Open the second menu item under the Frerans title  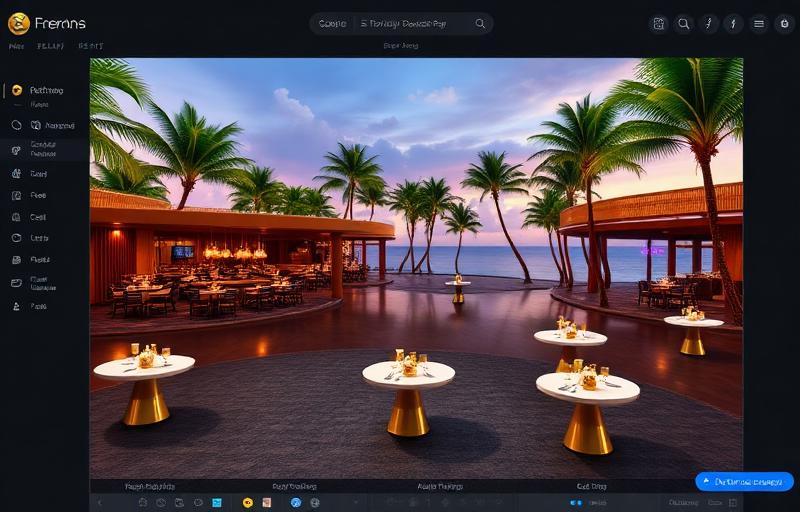[51, 46]
